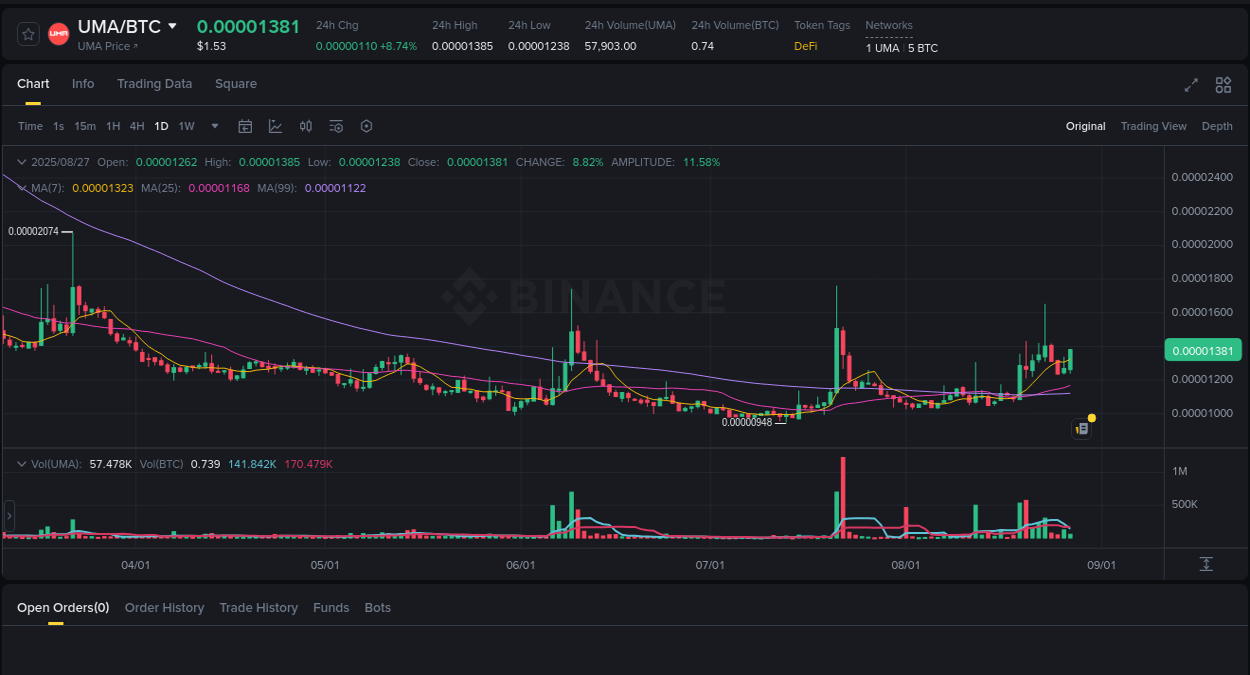
Task: Click the MA(99) value 0.00001122
Action: pyautogui.click(x=335, y=188)
